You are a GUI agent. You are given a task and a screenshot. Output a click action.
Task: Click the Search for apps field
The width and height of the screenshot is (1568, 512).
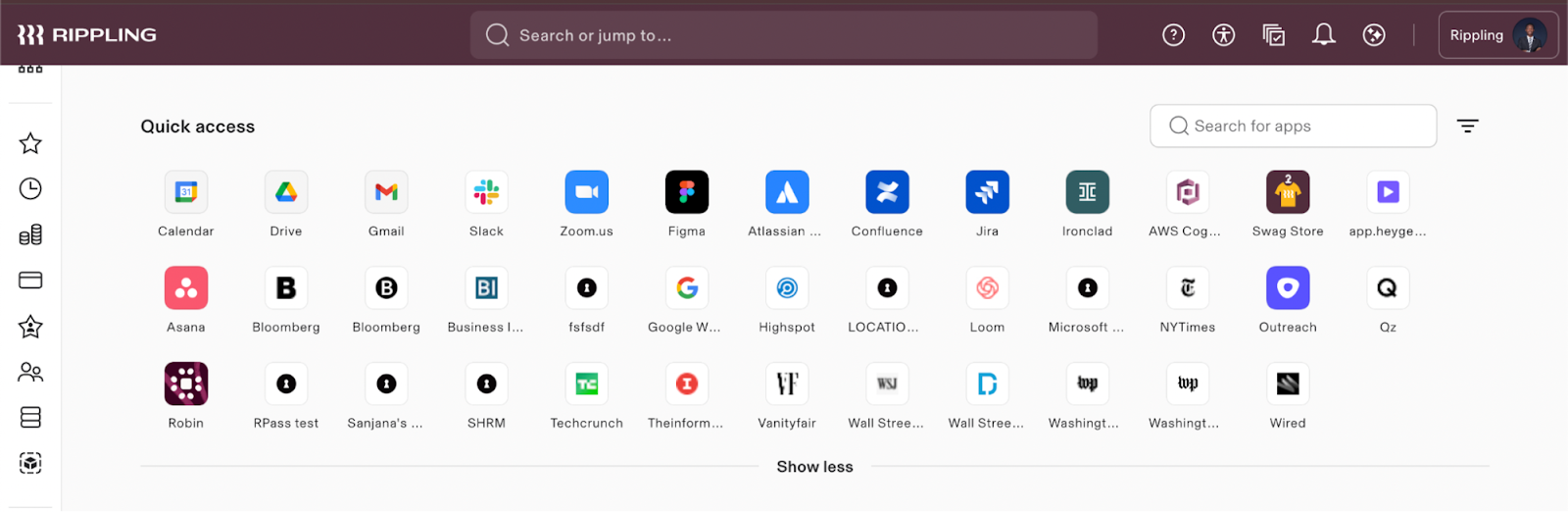1293,127
